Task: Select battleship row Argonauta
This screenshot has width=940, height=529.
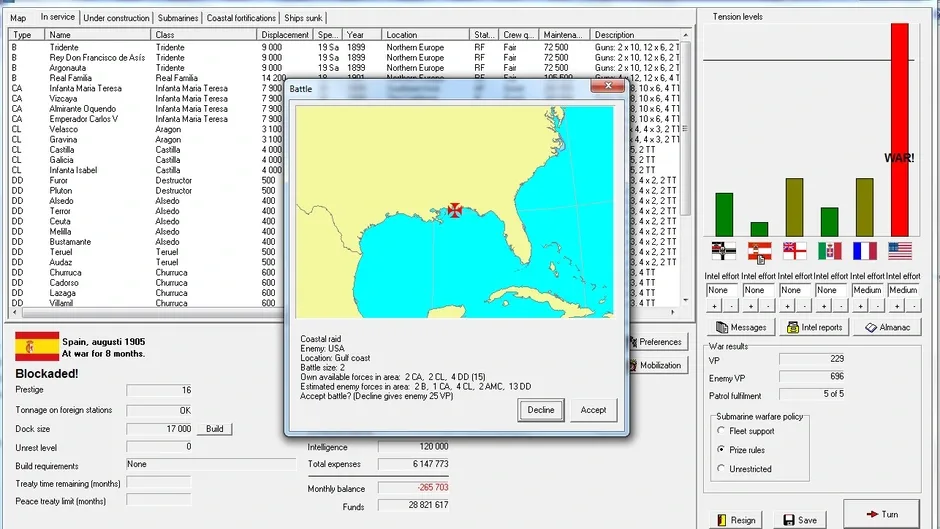Action: click(345, 68)
